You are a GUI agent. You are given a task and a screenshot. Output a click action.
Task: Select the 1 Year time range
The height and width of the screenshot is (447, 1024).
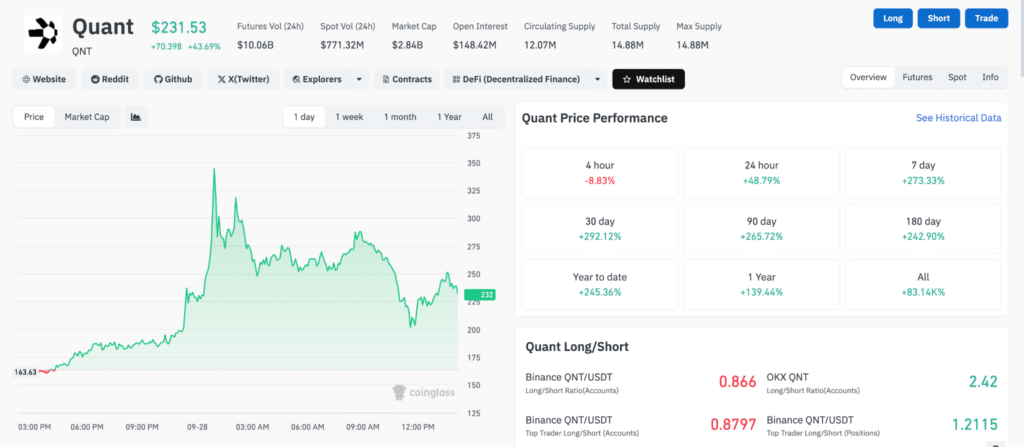coord(449,117)
